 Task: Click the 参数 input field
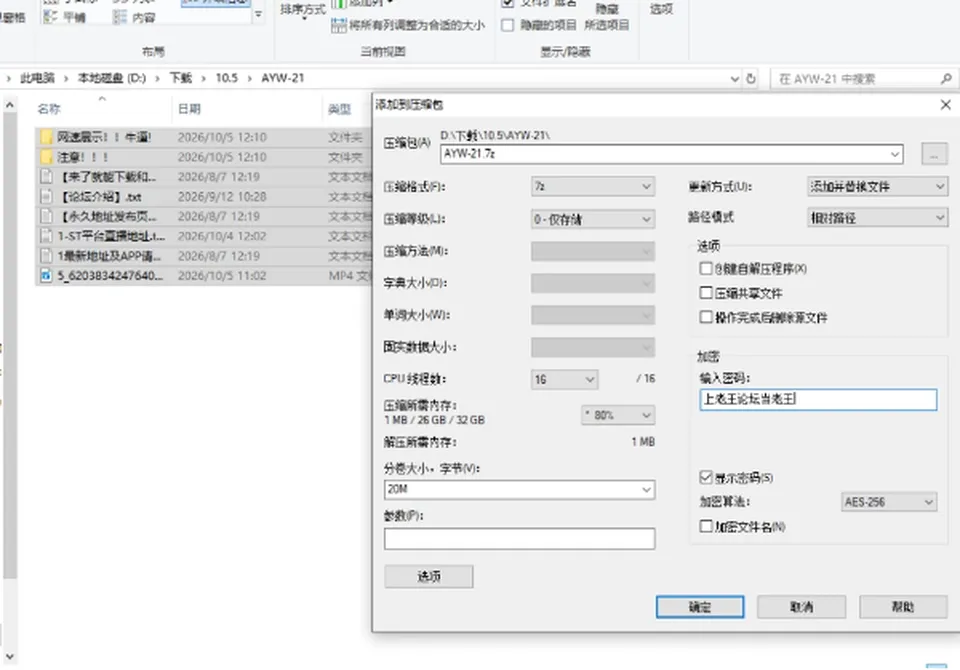tap(520, 538)
